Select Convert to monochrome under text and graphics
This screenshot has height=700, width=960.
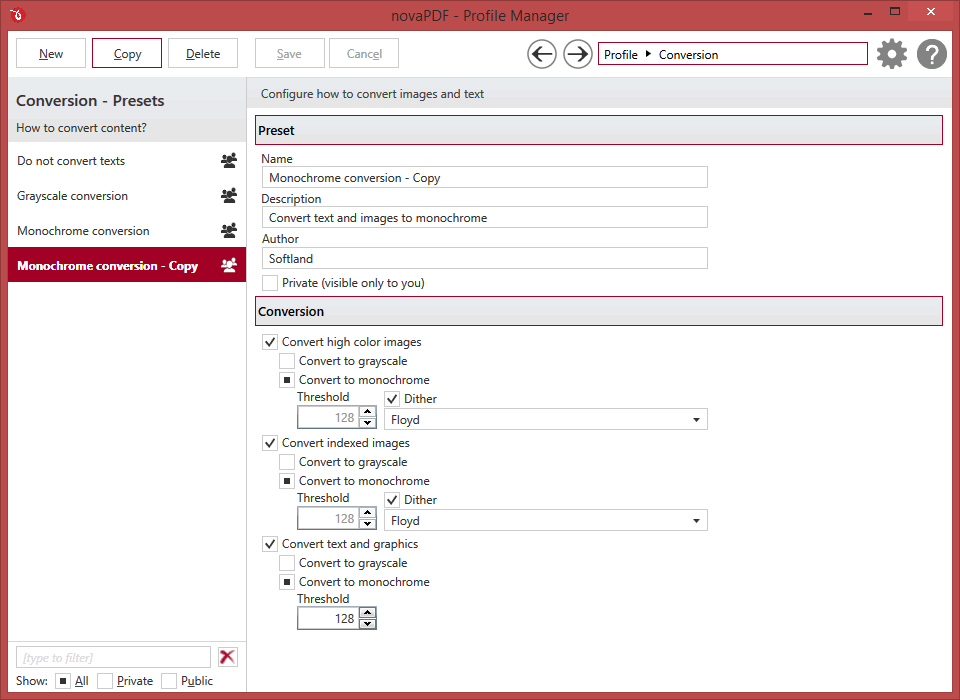(x=287, y=582)
